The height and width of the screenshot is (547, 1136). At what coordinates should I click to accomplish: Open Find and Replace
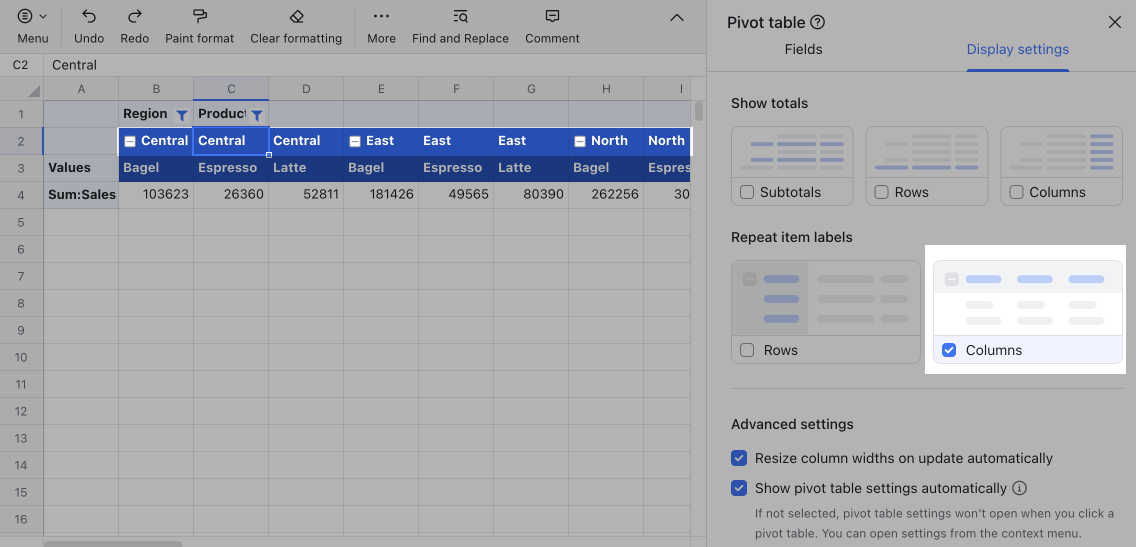[460, 17]
